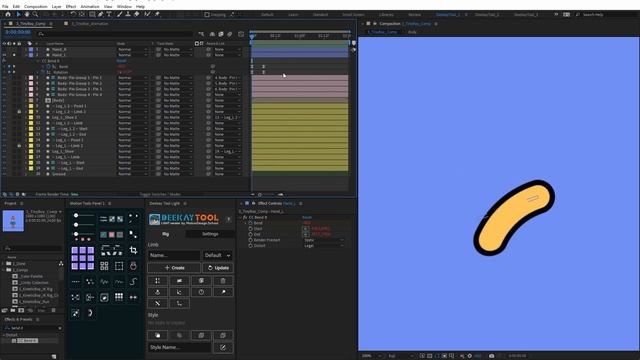The height and width of the screenshot is (360, 640).
Task: Expand the 1_Done folder in Project panel
Action: (x=4, y=264)
